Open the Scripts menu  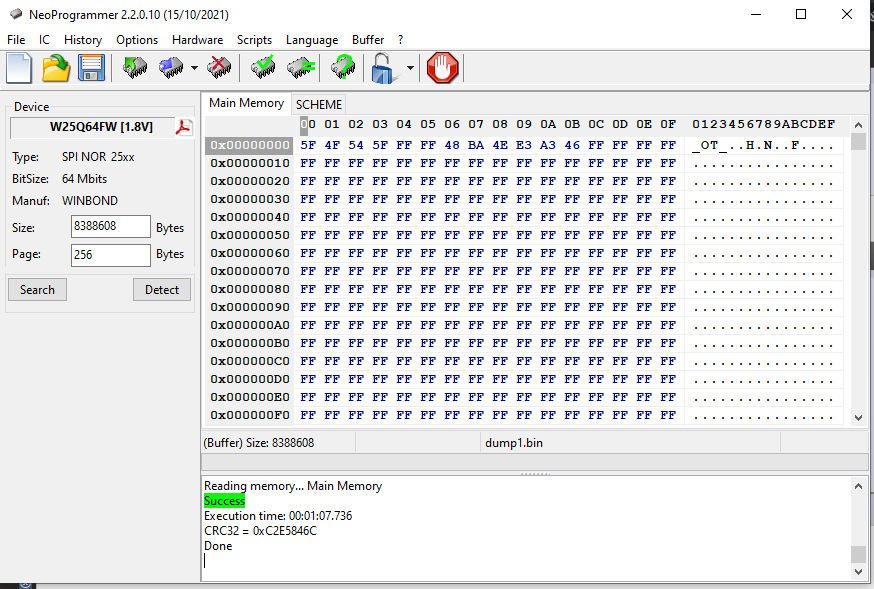pos(254,40)
